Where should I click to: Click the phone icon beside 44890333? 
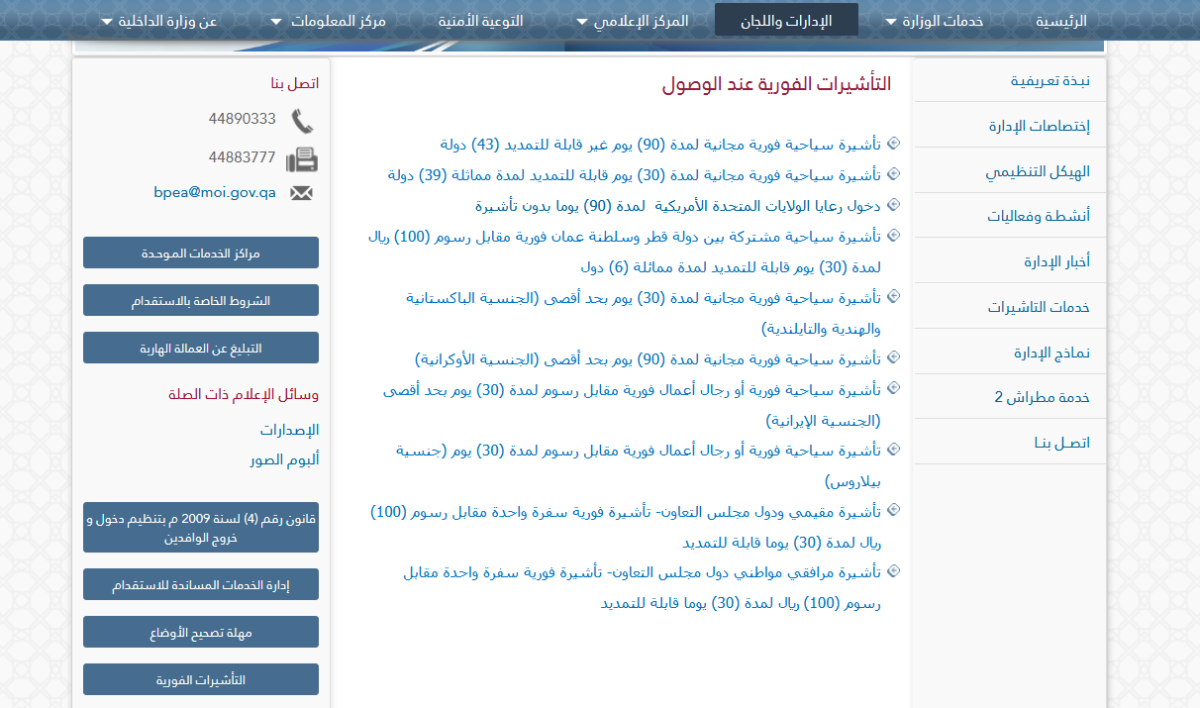coord(302,121)
